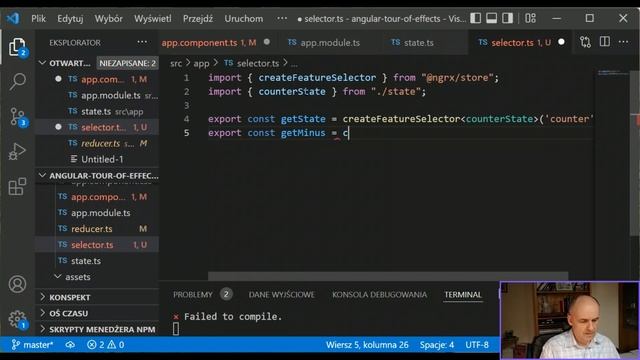
Task: Open the Accounts menu icon
Action: tap(17, 284)
